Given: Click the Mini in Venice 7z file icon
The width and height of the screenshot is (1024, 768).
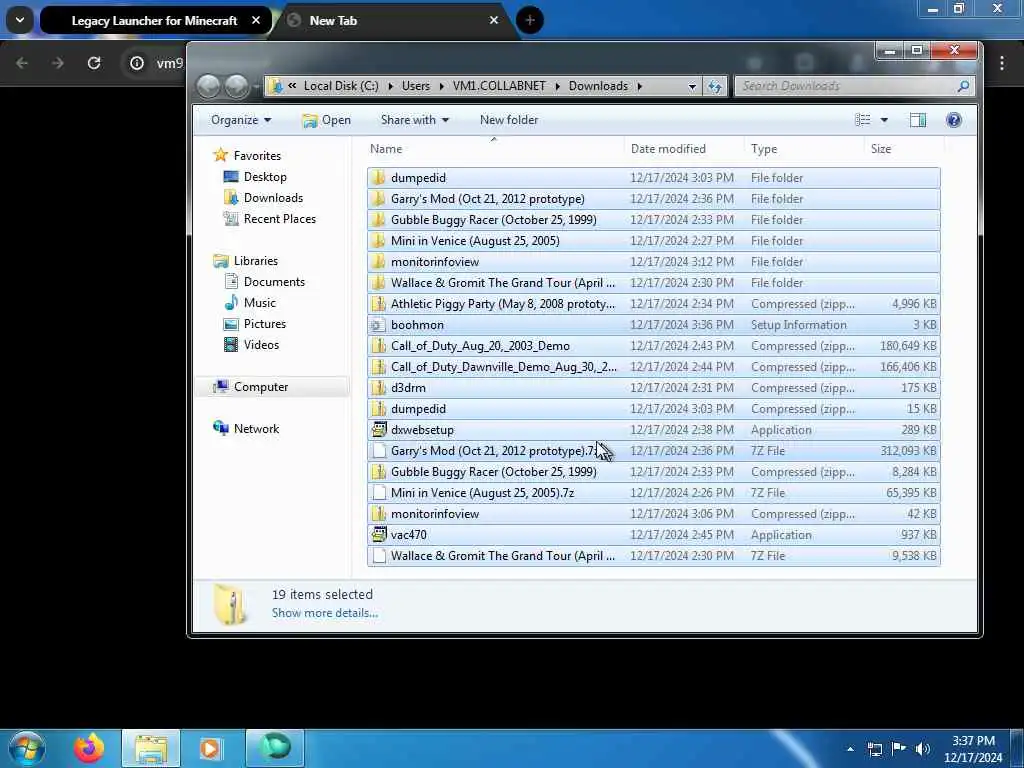Looking at the screenshot, I should (x=379, y=493).
